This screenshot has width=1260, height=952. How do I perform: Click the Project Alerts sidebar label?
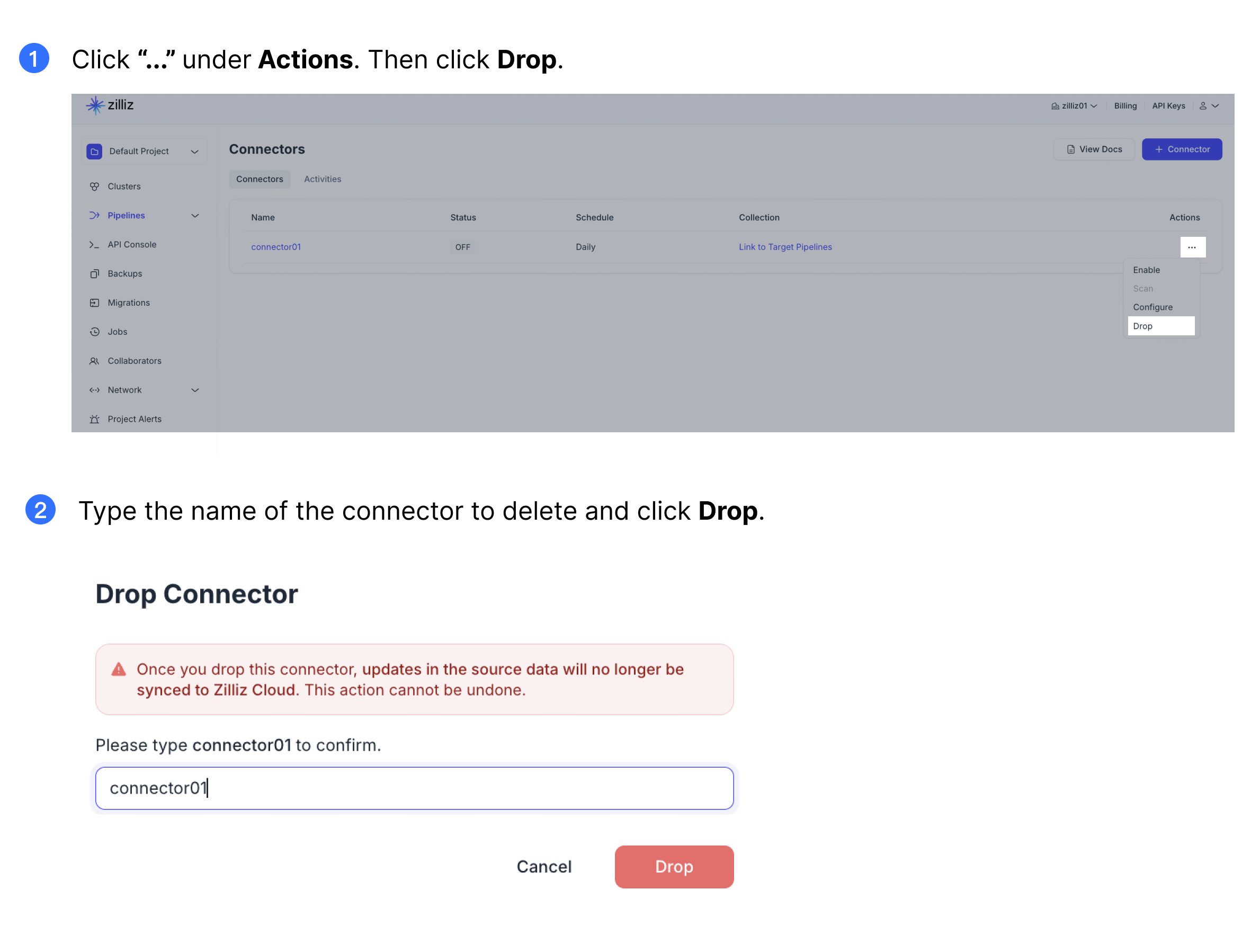(135, 419)
